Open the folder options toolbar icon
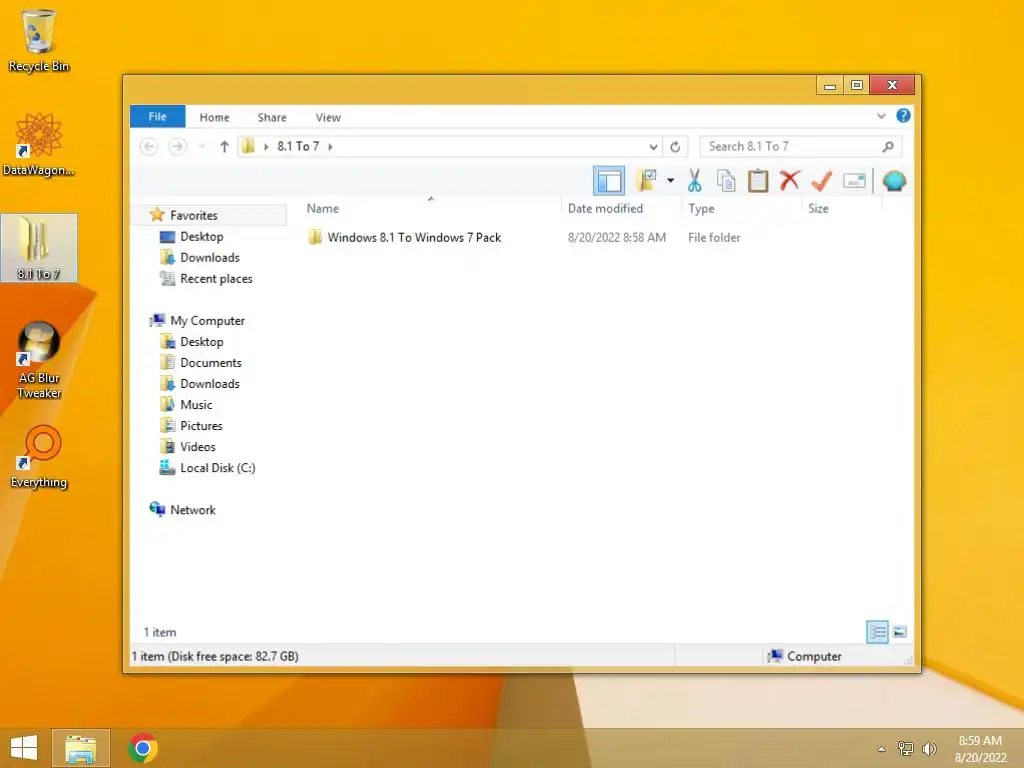Viewport: 1024px width, 768px height. click(646, 180)
